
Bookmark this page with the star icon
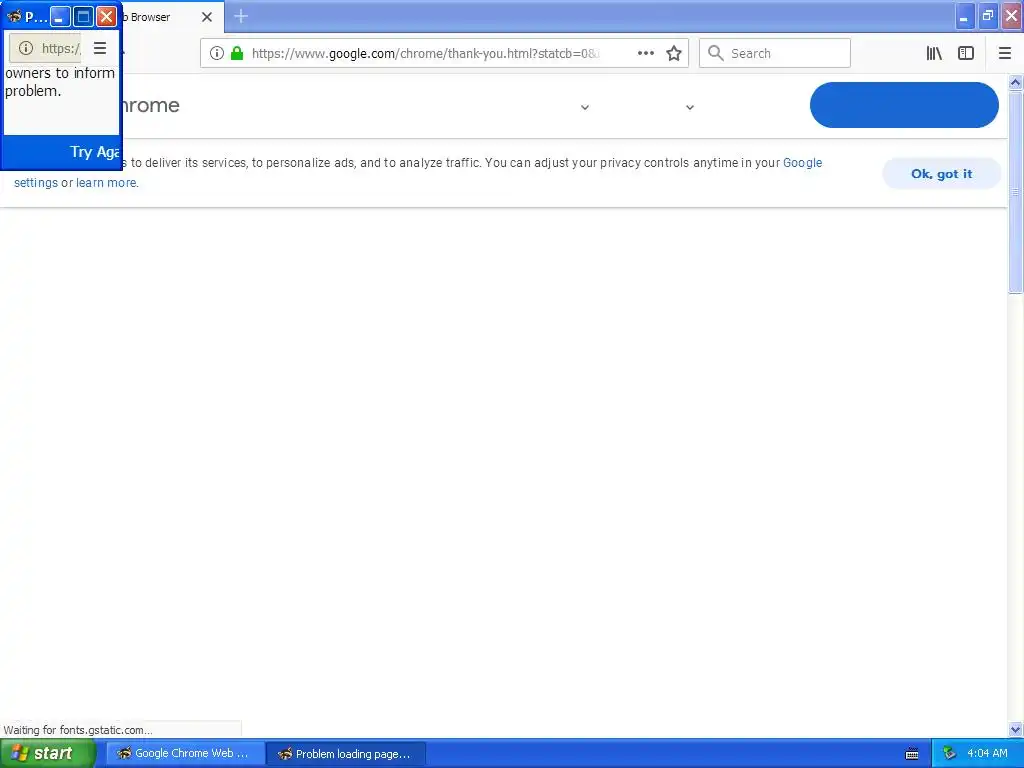click(674, 54)
